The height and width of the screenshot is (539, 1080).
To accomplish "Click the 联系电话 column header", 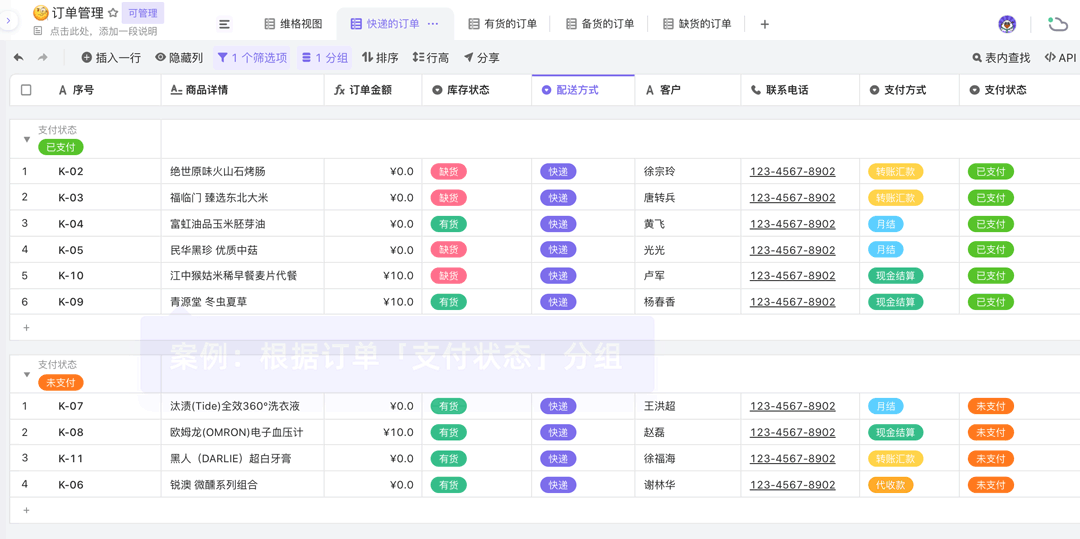I will point(800,90).
